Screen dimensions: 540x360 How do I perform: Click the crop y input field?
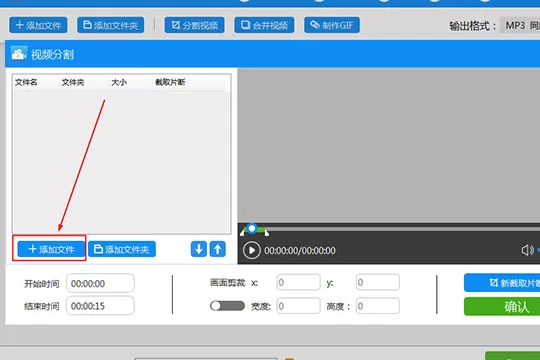pyautogui.click(x=378, y=282)
